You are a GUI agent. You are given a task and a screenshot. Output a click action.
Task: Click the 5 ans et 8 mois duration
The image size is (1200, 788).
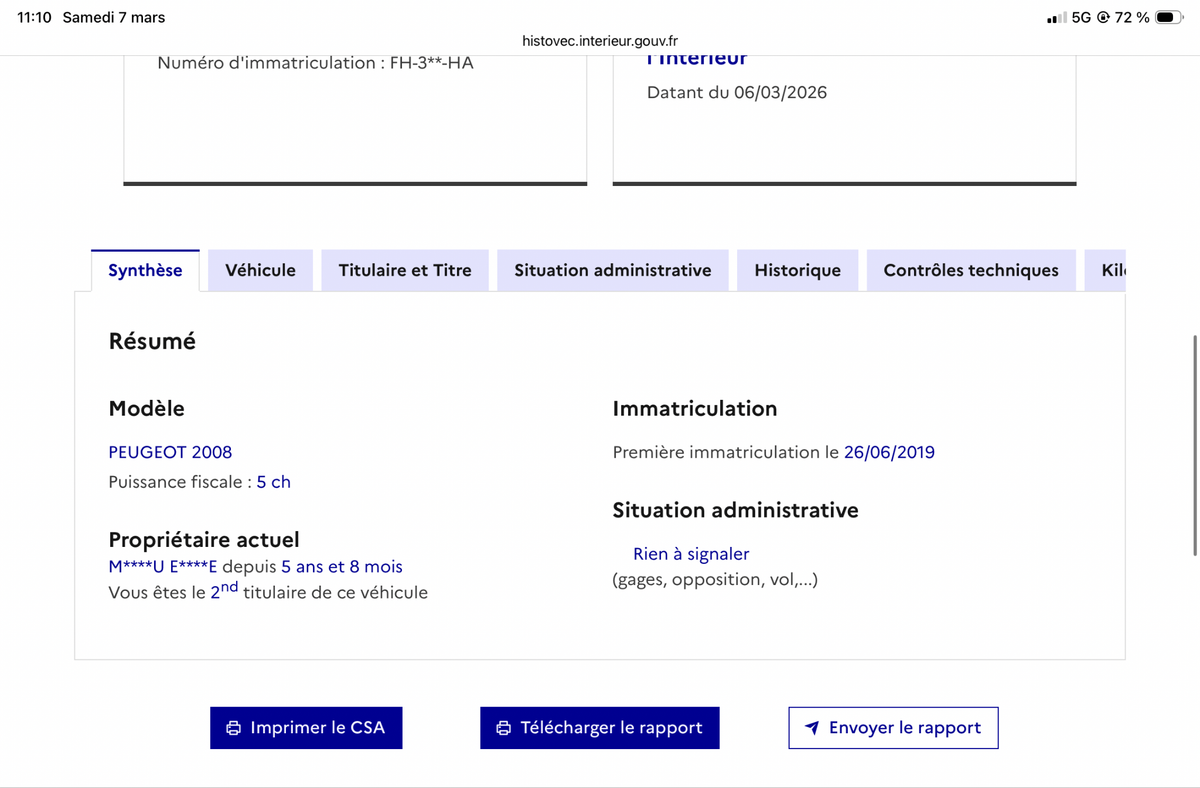tap(342, 567)
